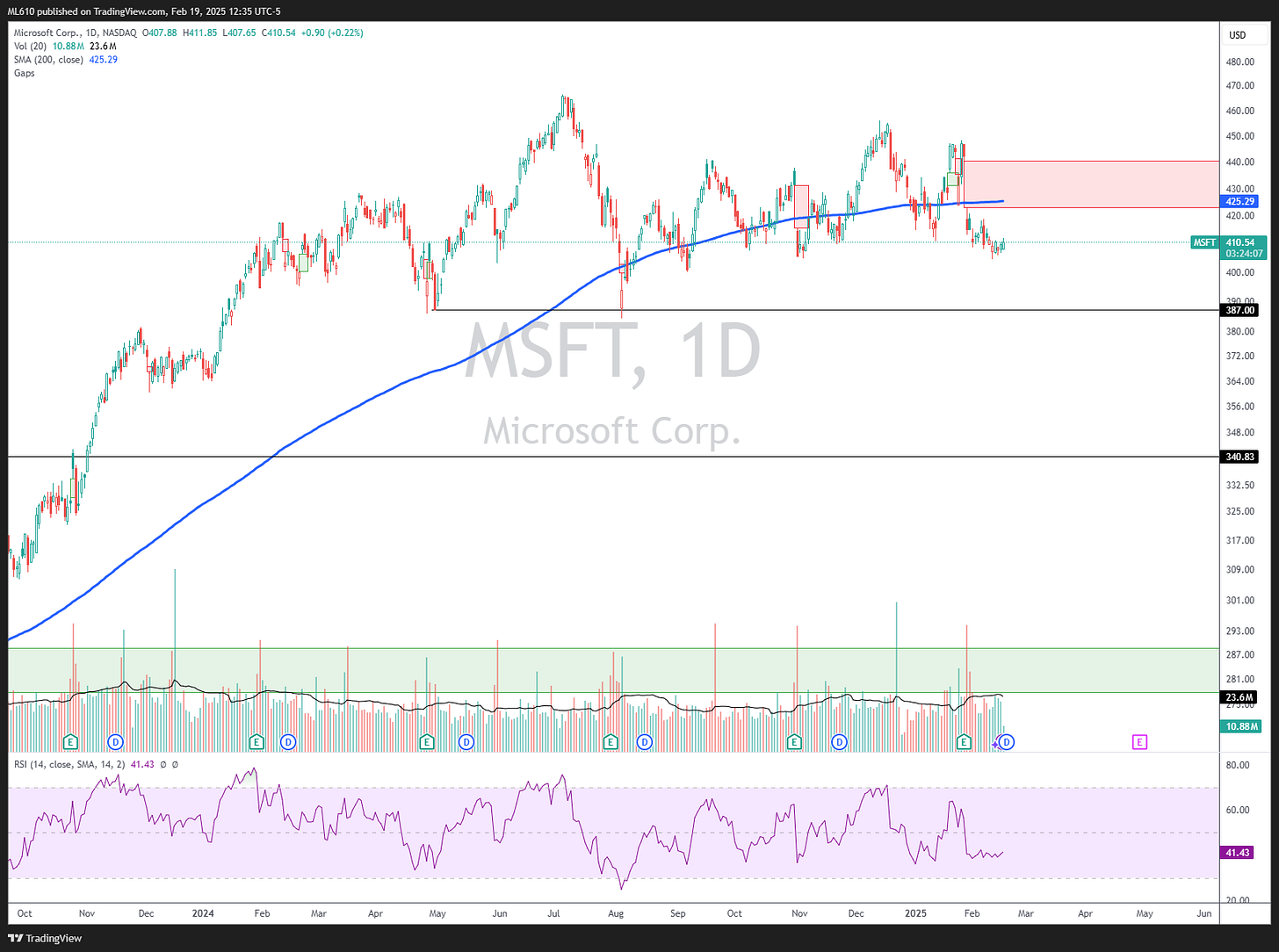1279x952 pixels.
Task: Click the purple upcoming earnings marker
Action: point(1139,742)
